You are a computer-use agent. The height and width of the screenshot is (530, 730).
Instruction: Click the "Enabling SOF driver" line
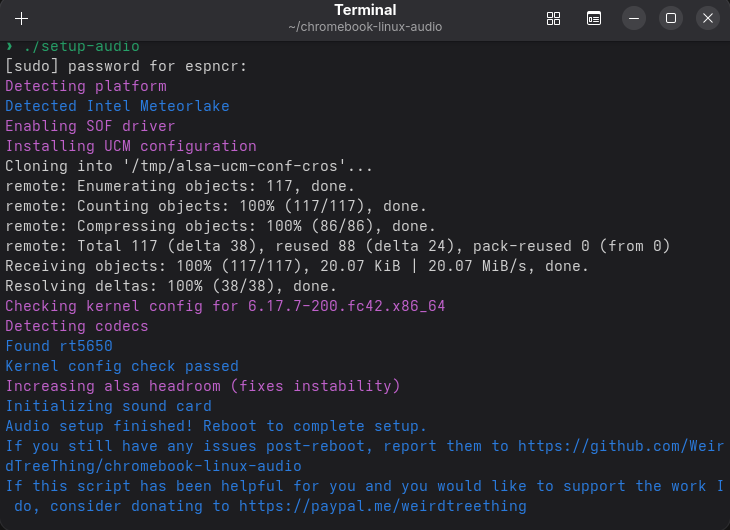tap(90, 126)
